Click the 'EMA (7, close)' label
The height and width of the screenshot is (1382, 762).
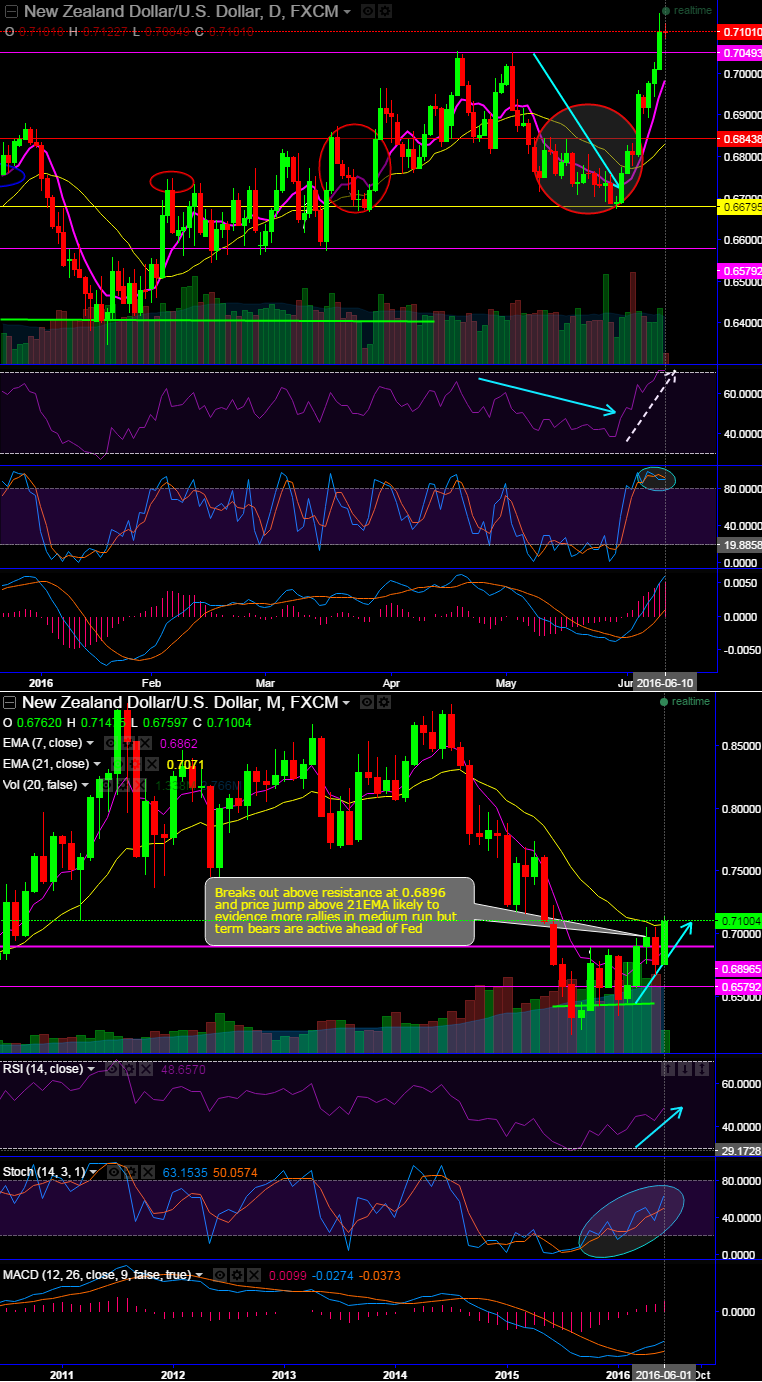click(x=42, y=743)
